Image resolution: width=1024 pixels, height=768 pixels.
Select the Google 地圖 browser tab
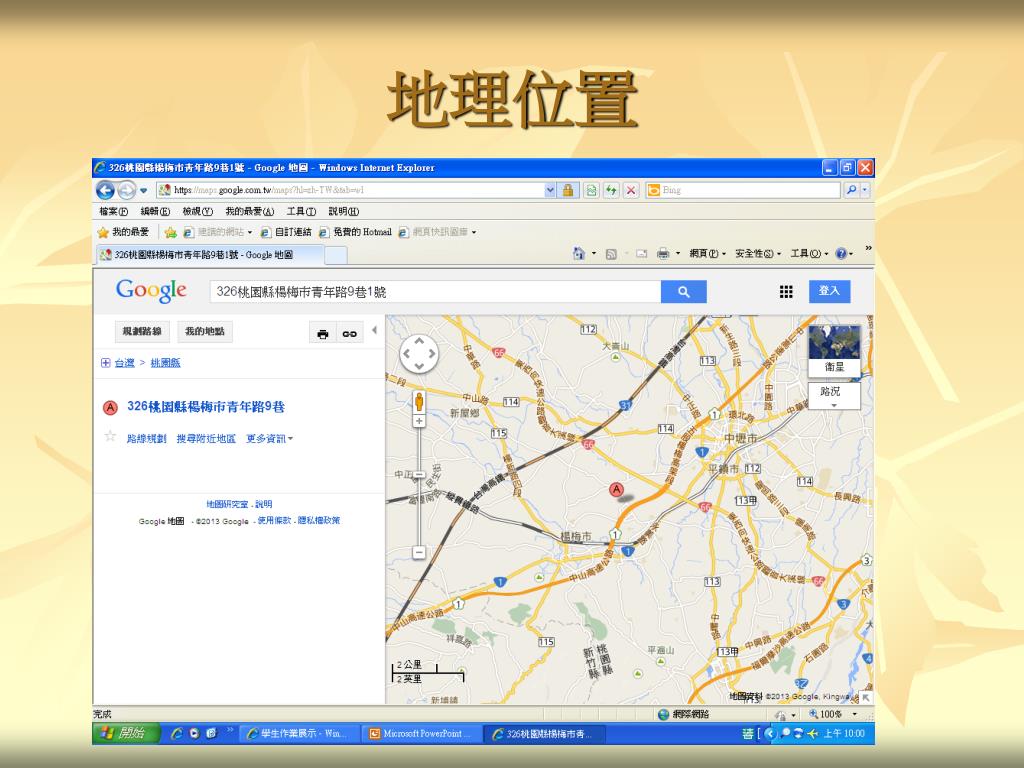click(209, 255)
